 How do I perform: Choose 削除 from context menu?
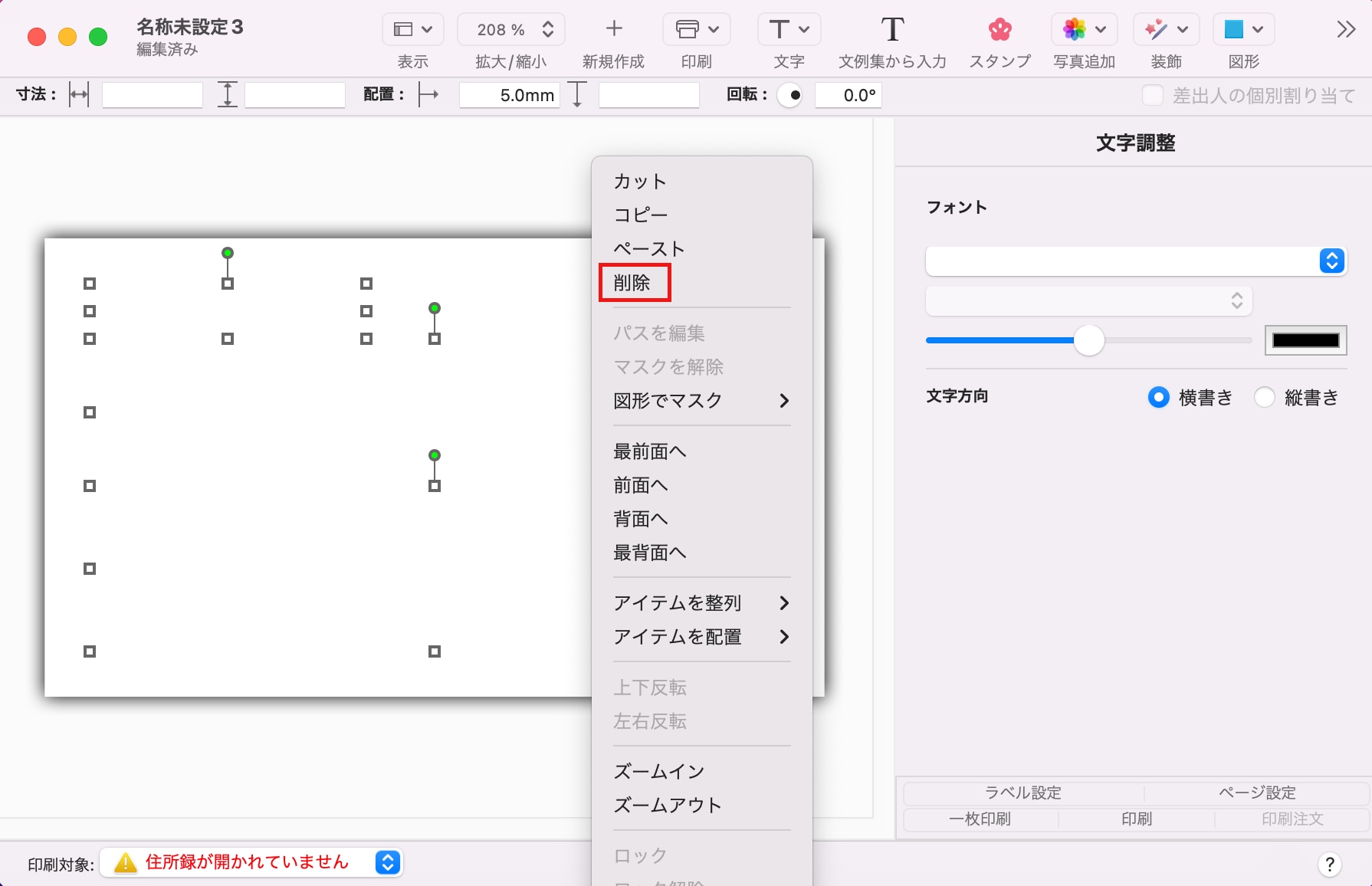[x=632, y=283]
